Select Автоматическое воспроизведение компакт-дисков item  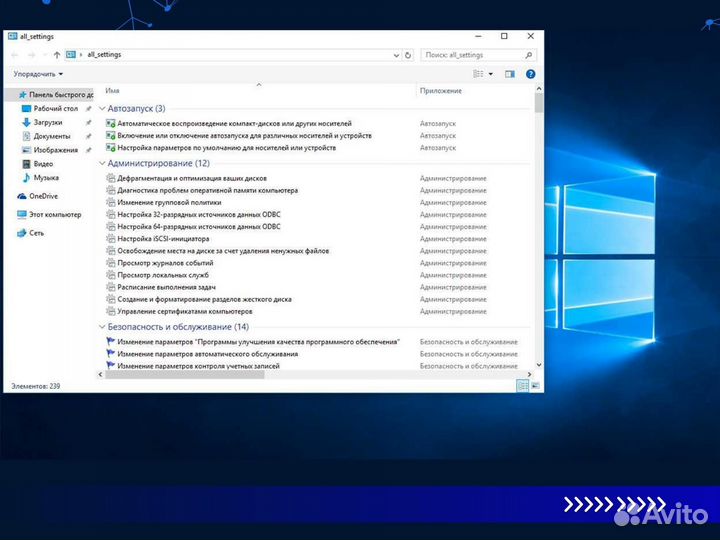(x=234, y=124)
